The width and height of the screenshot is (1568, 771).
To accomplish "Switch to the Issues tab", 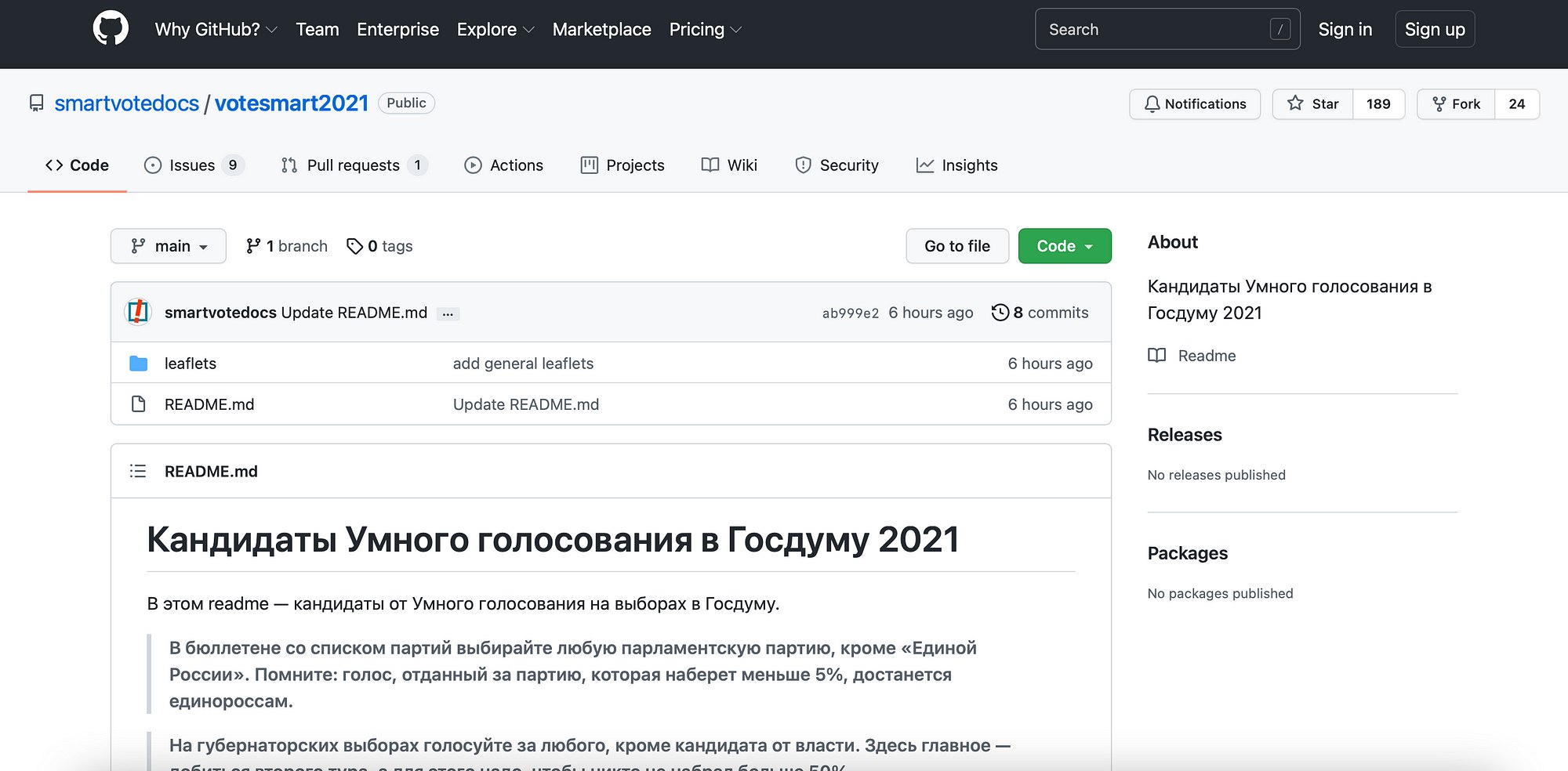I will coord(194,165).
